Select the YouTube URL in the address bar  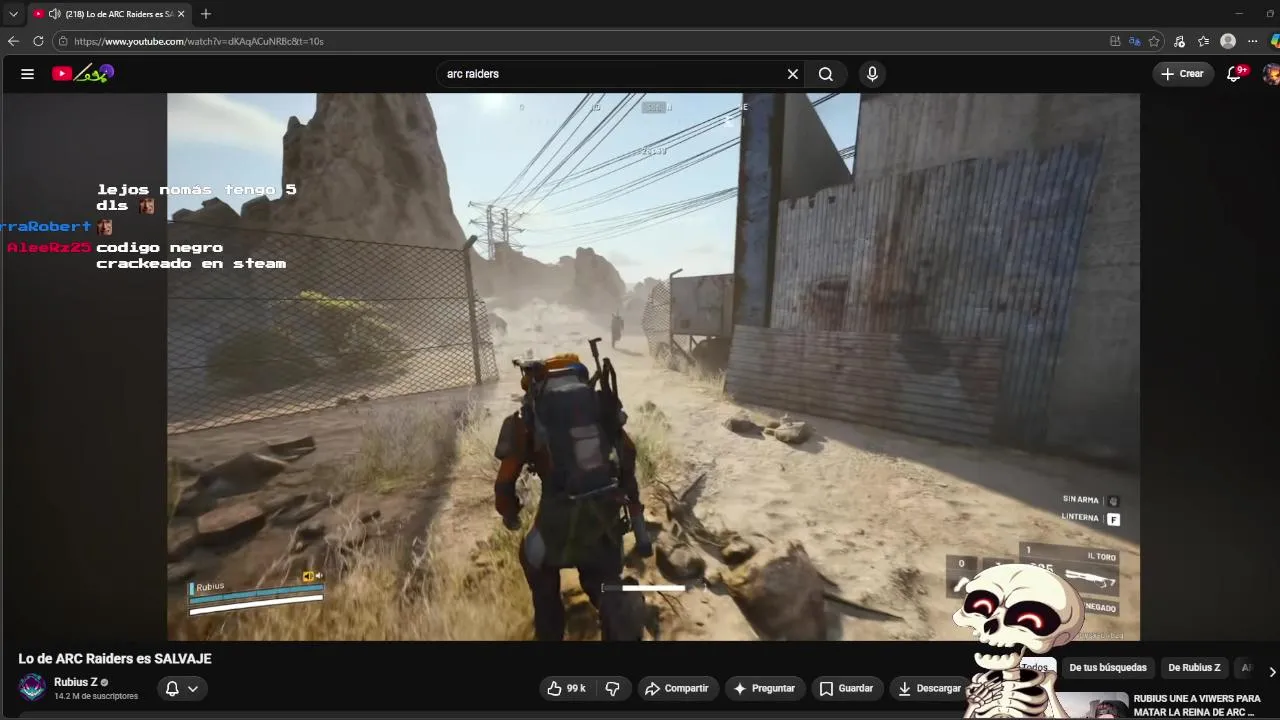coord(199,41)
